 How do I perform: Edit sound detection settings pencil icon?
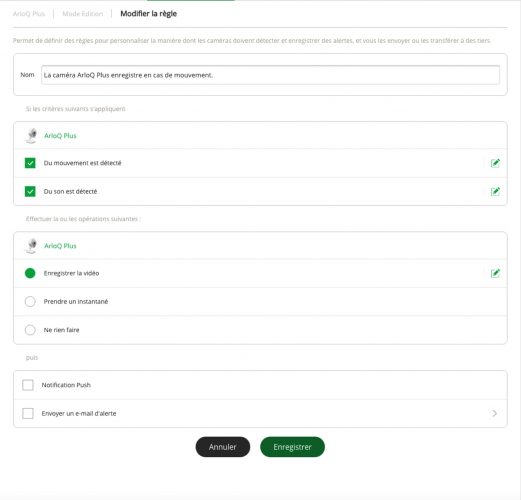pos(495,191)
